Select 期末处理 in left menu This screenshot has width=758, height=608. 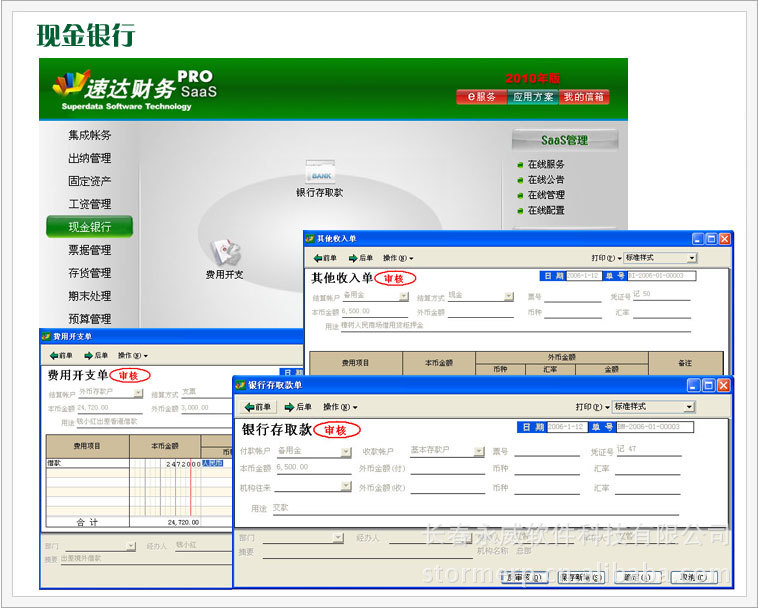pos(89,296)
